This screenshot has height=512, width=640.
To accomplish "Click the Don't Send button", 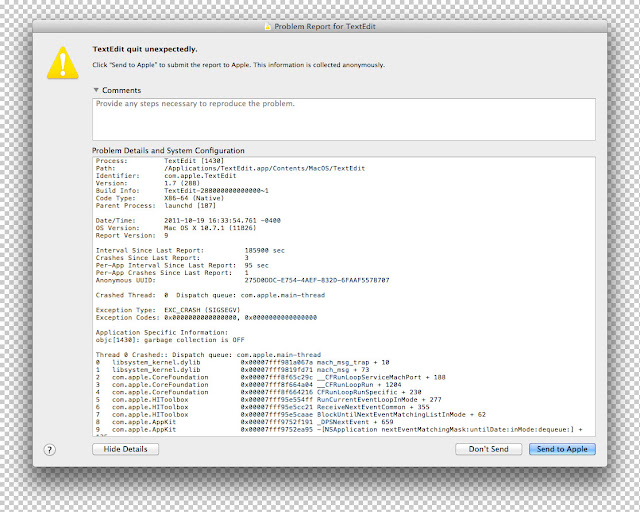I will point(489,449).
